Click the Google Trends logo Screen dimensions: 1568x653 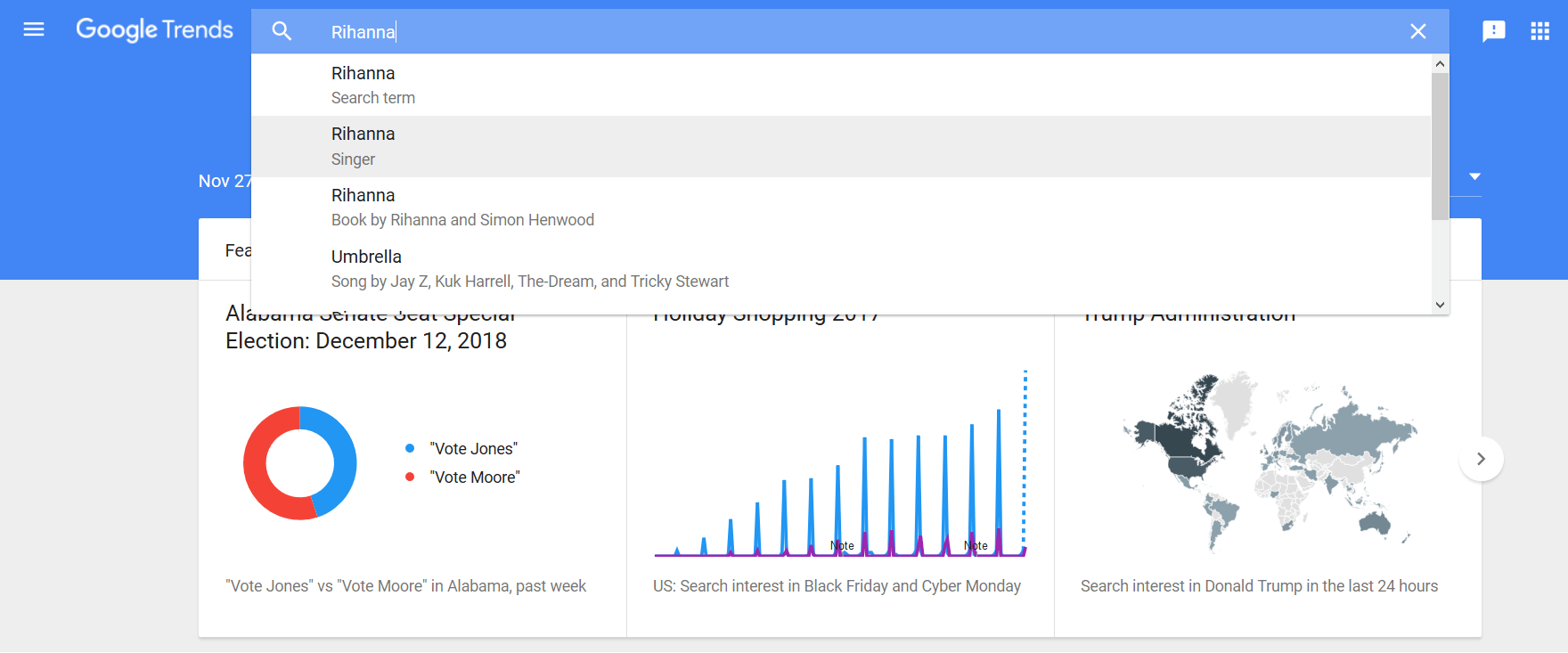pos(154,29)
